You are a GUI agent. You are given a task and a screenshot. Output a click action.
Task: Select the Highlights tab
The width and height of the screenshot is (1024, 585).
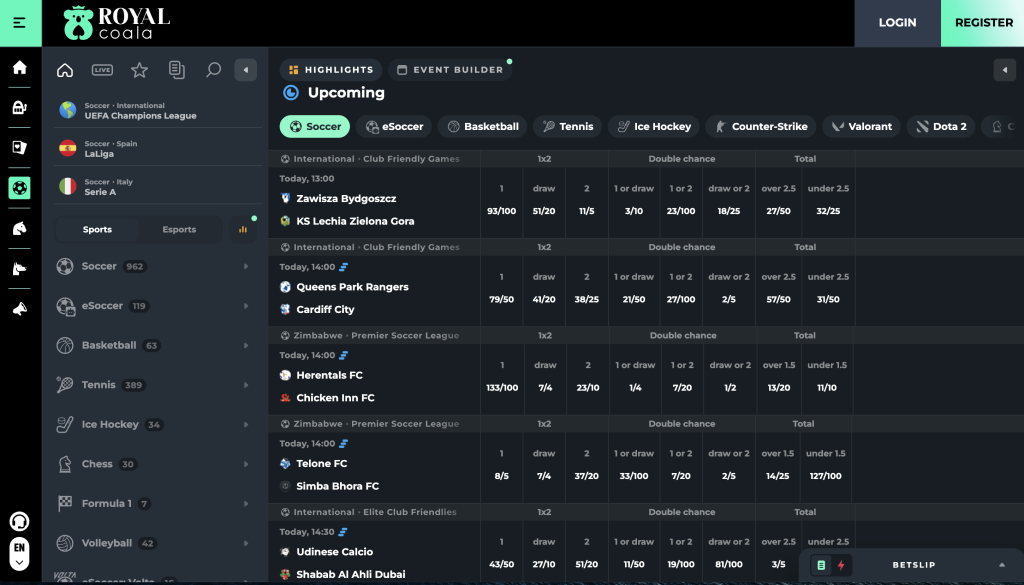pos(331,70)
